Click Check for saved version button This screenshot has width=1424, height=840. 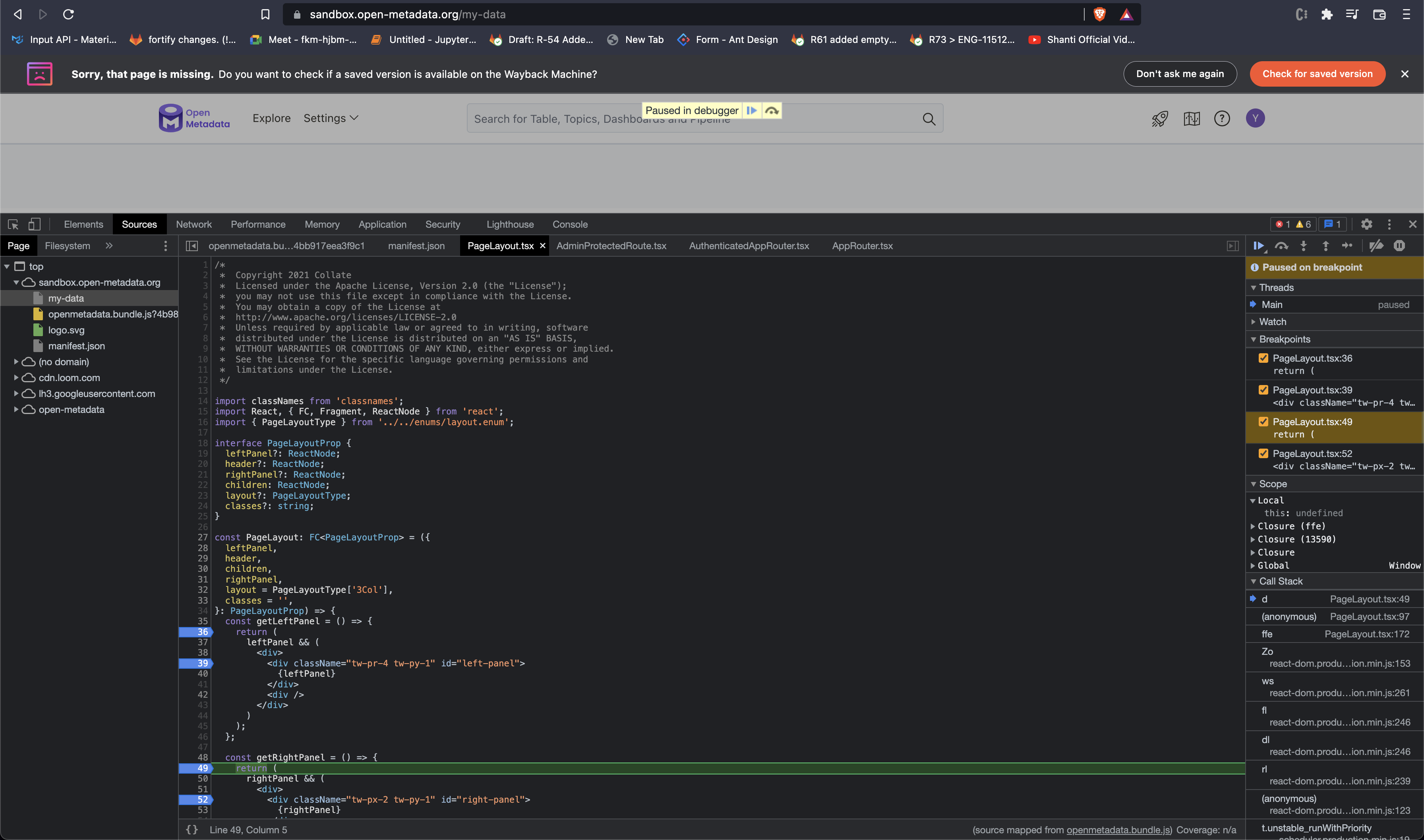click(x=1317, y=74)
